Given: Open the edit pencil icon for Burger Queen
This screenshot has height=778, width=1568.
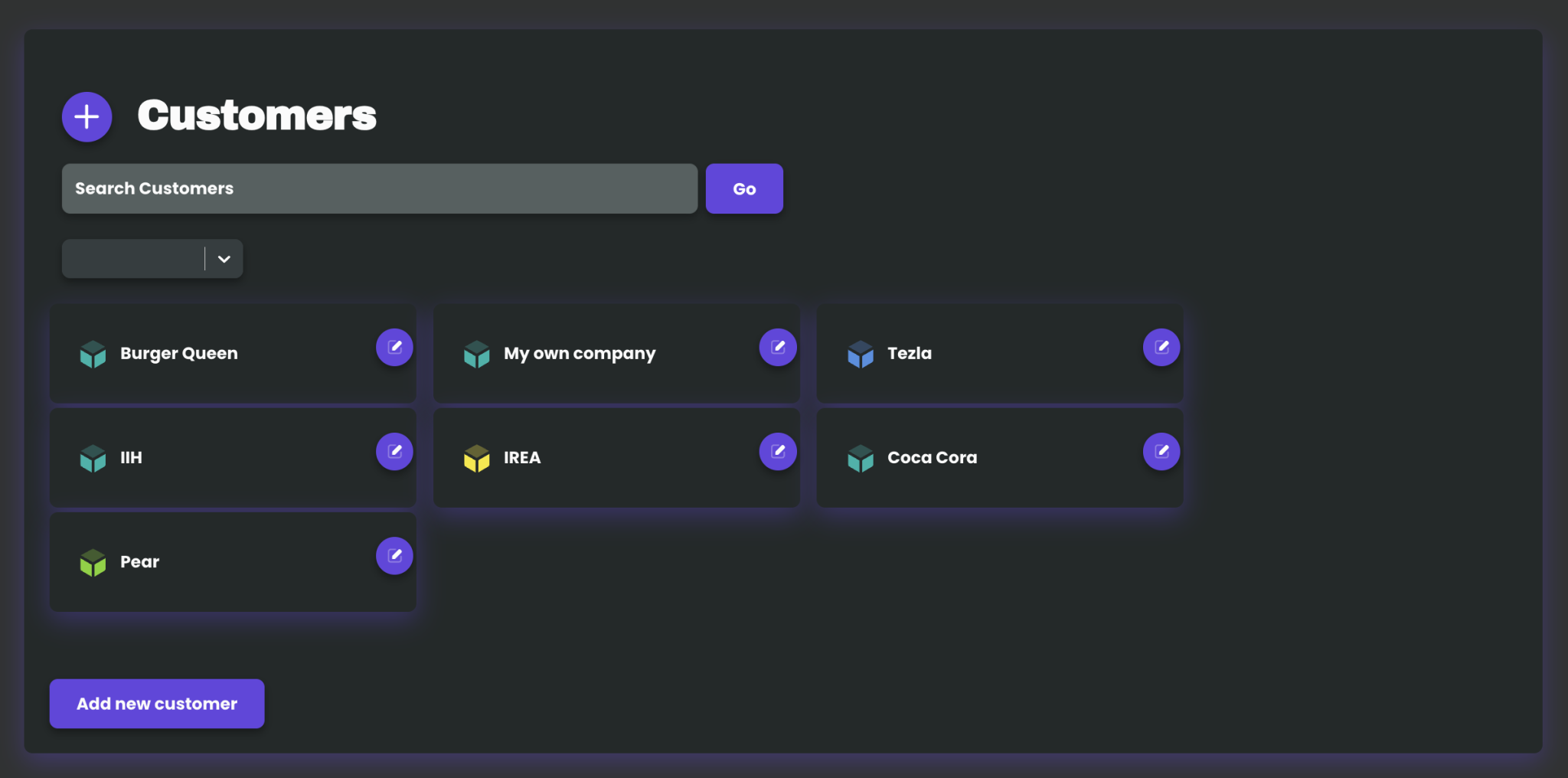Looking at the screenshot, I should click(x=394, y=347).
